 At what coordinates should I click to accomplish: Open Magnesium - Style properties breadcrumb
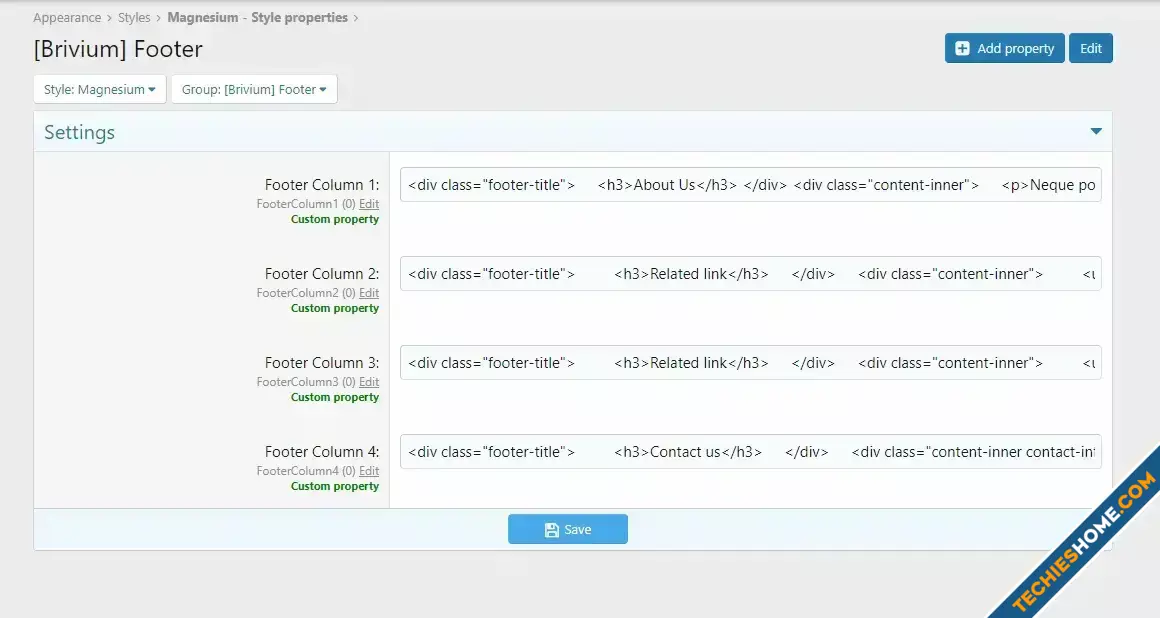click(257, 17)
